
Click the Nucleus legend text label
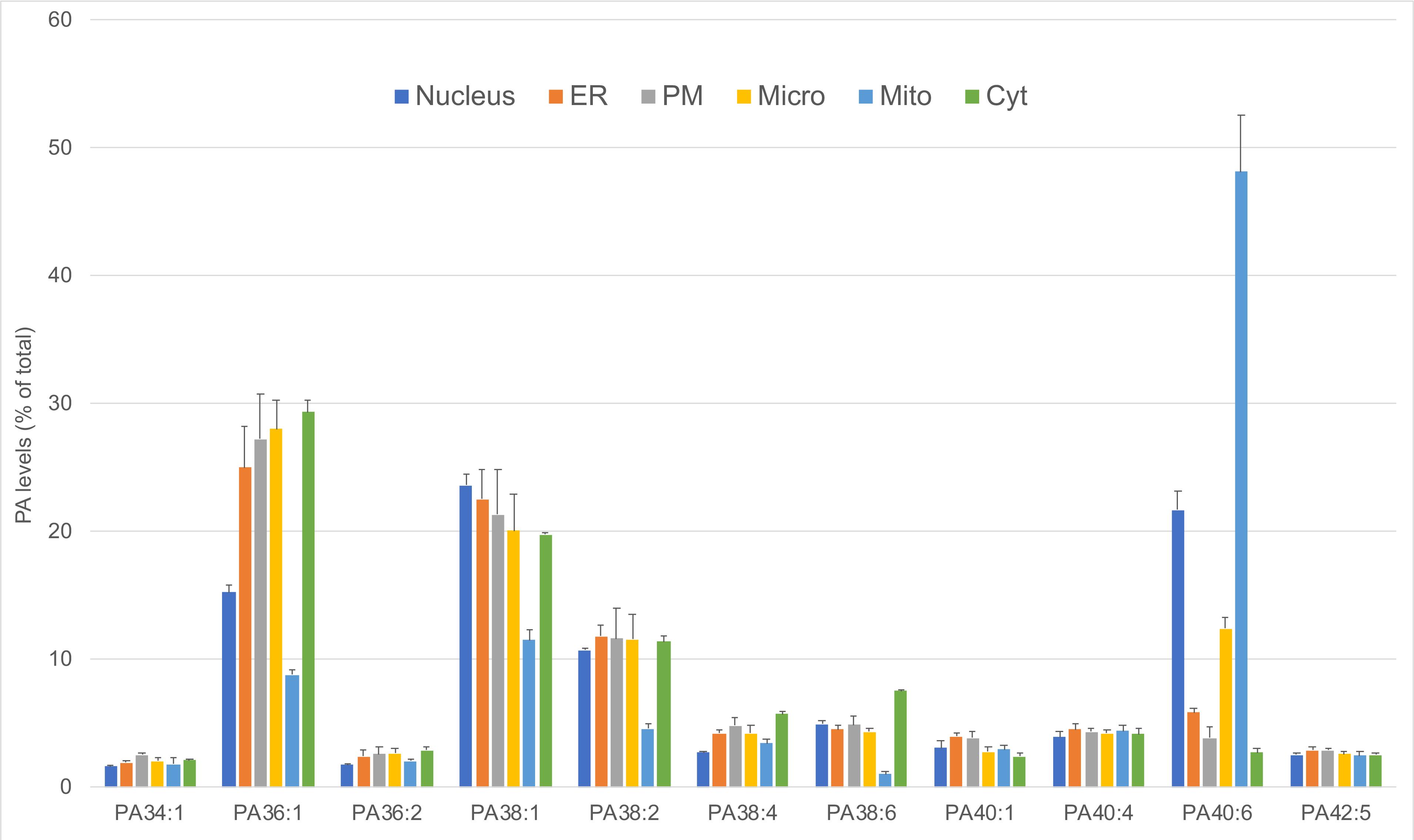click(465, 96)
